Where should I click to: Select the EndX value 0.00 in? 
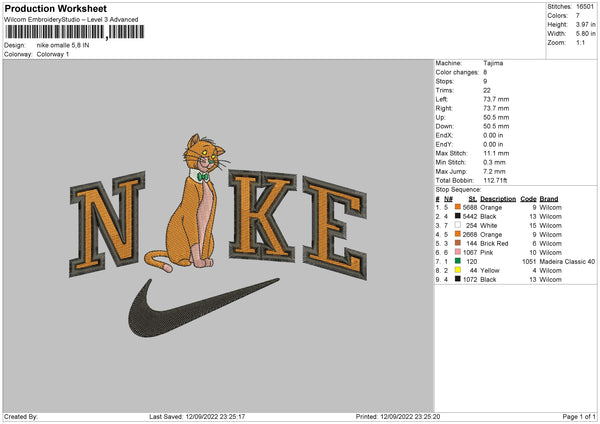click(x=493, y=135)
